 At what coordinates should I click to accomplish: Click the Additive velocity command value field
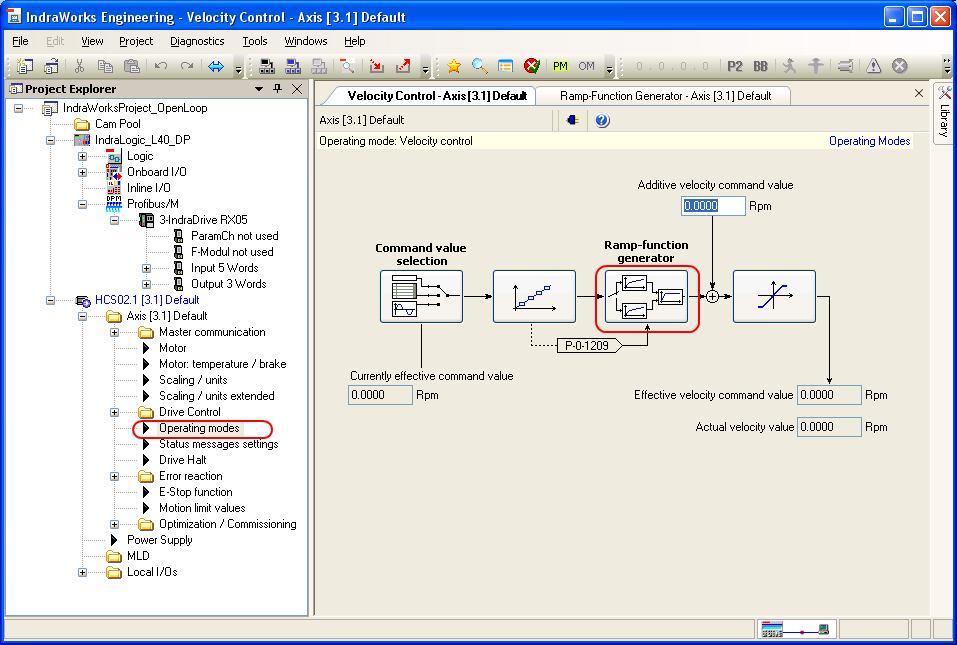point(713,206)
